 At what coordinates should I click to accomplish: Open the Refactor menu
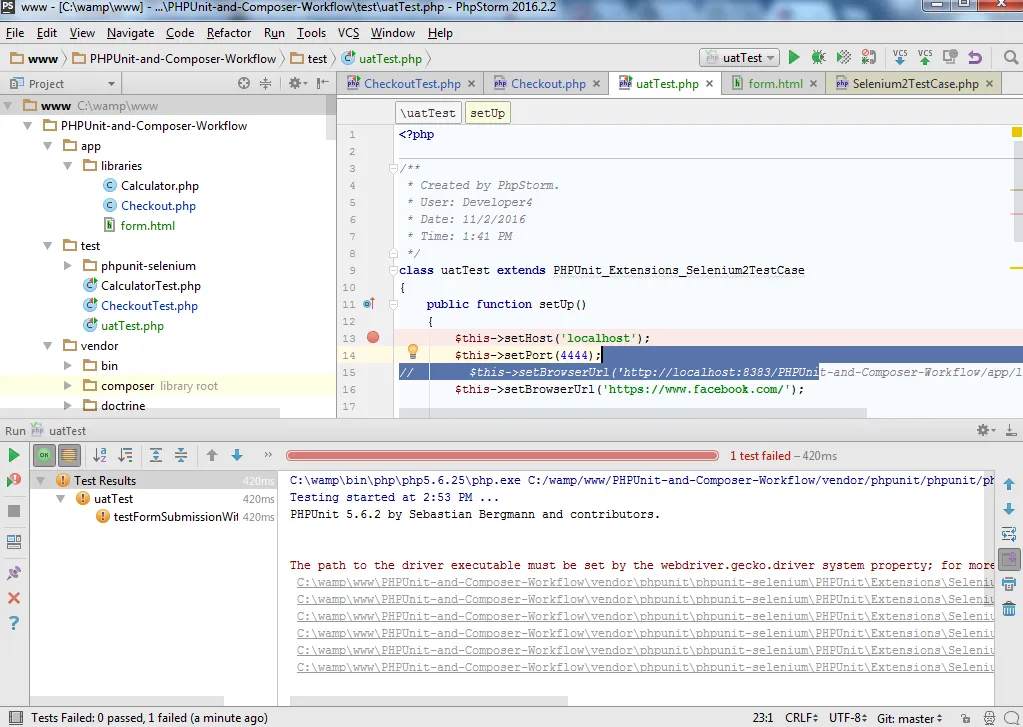[x=229, y=33]
